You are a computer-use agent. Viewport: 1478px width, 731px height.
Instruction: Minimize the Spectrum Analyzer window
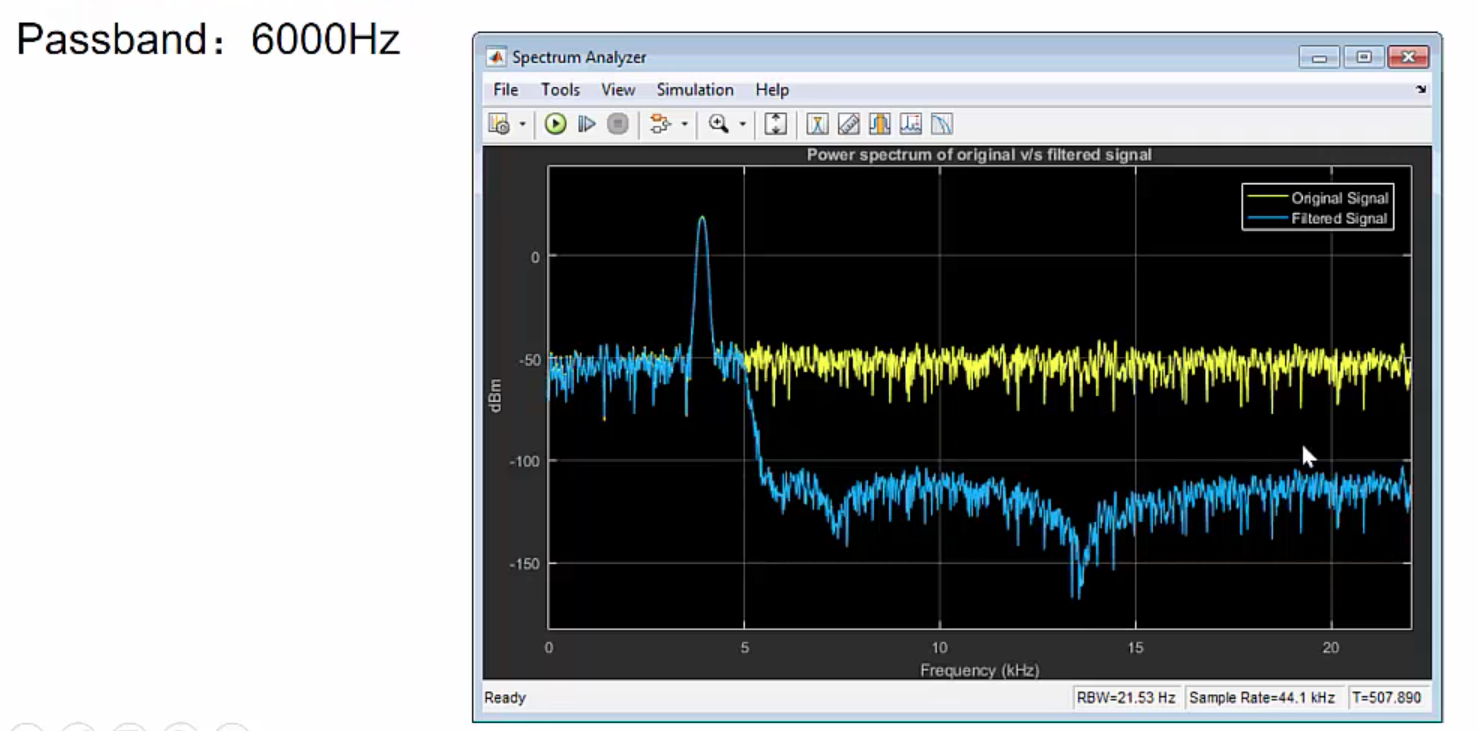pos(1319,57)
